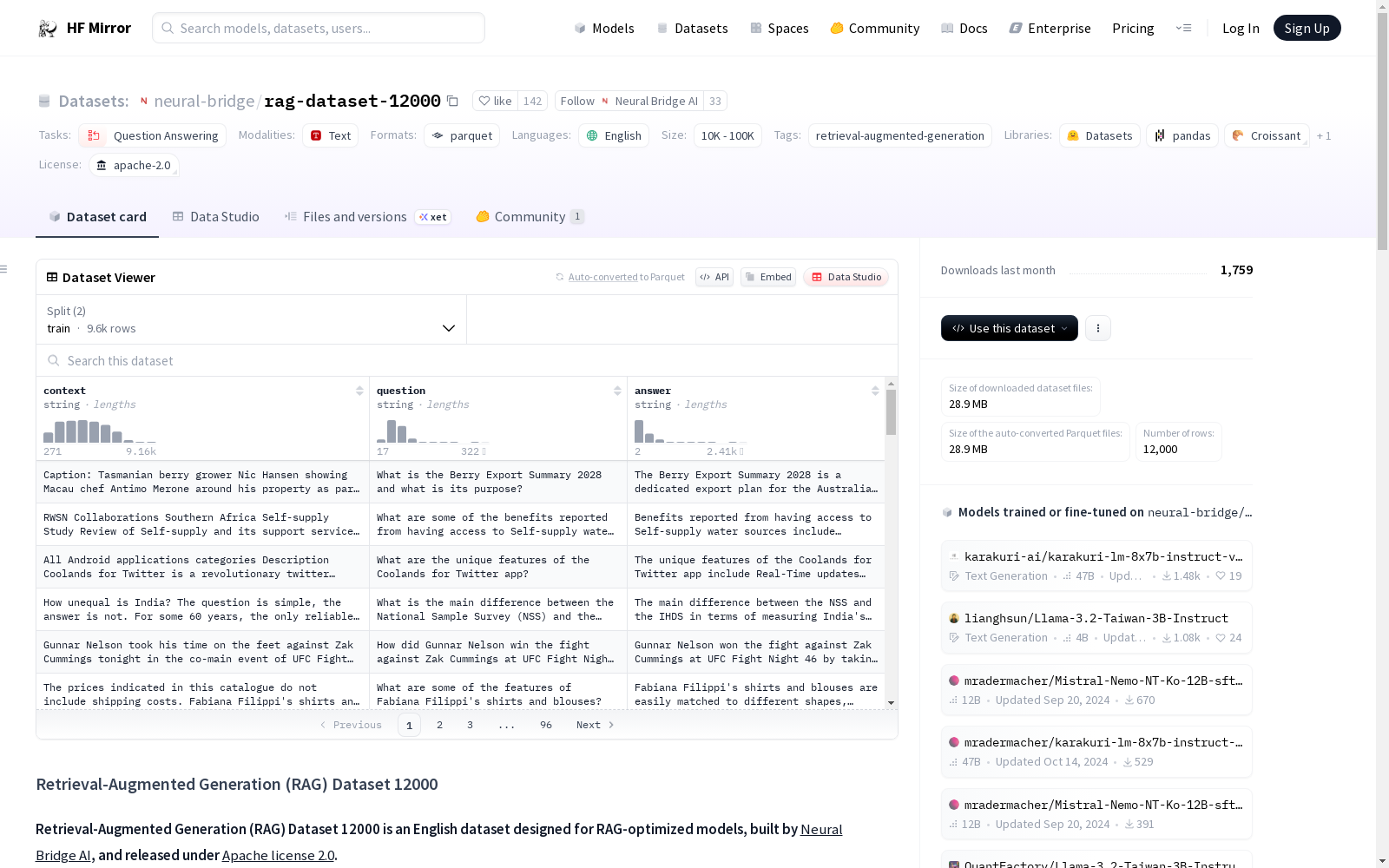Open the left sidebar toggle icon
This screenshot has height=868, width=1389.
pyautogui.click(x=4, y=269)
